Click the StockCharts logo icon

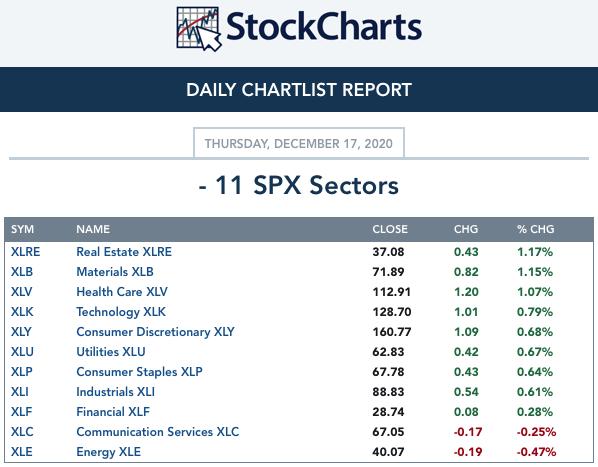pos(199,29)
